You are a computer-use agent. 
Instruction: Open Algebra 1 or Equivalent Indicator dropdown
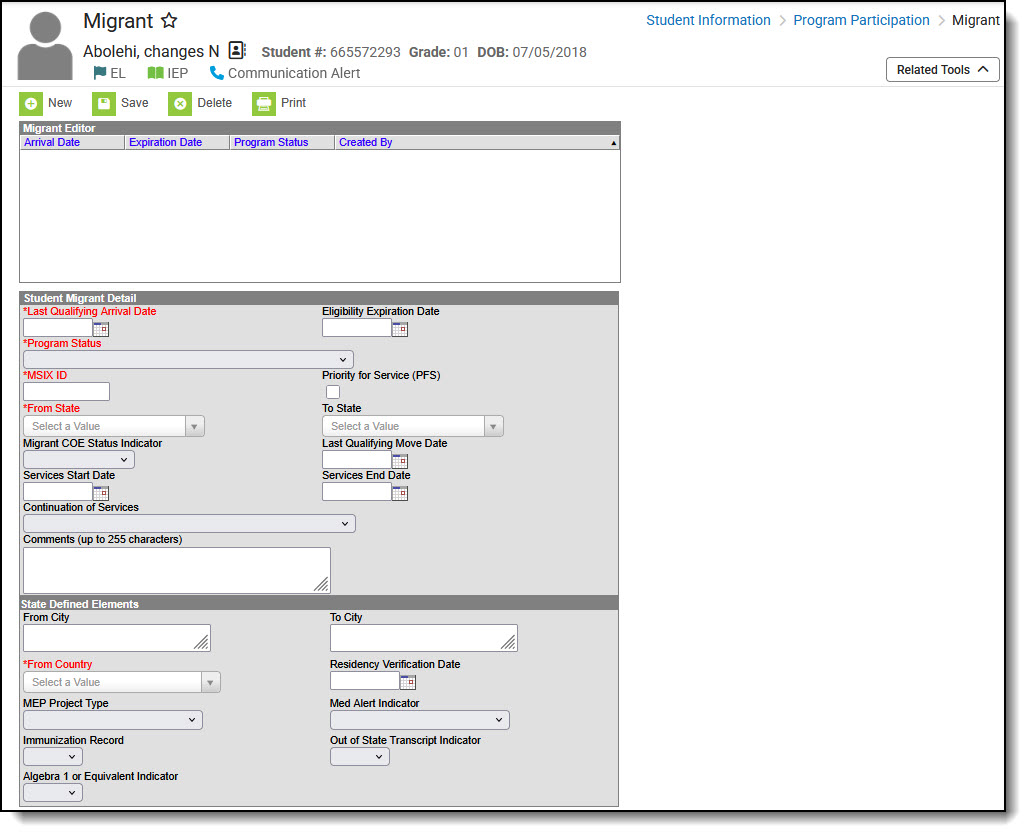(x=53, y=793)
